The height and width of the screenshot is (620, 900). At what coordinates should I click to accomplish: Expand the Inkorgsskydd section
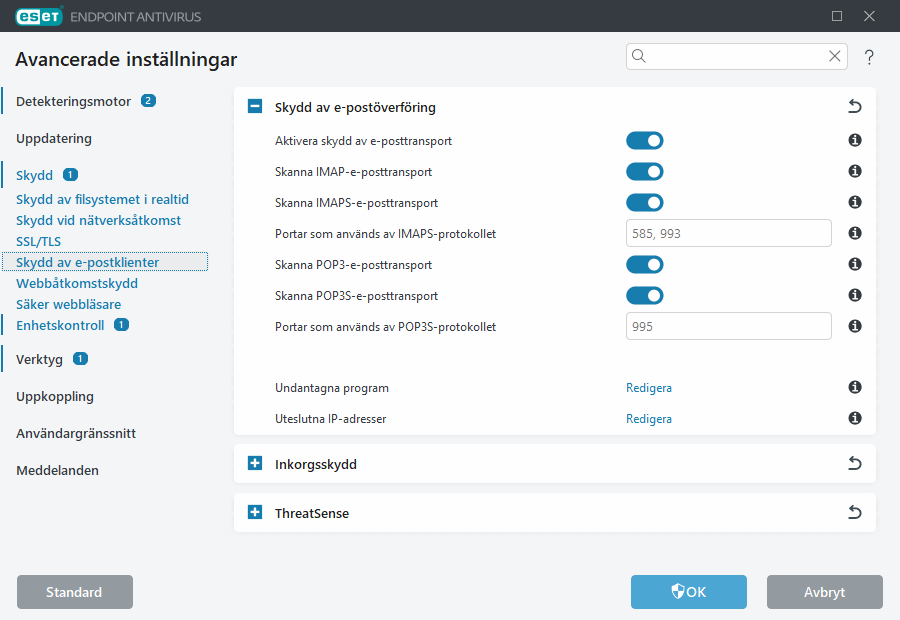pos(254,463)
